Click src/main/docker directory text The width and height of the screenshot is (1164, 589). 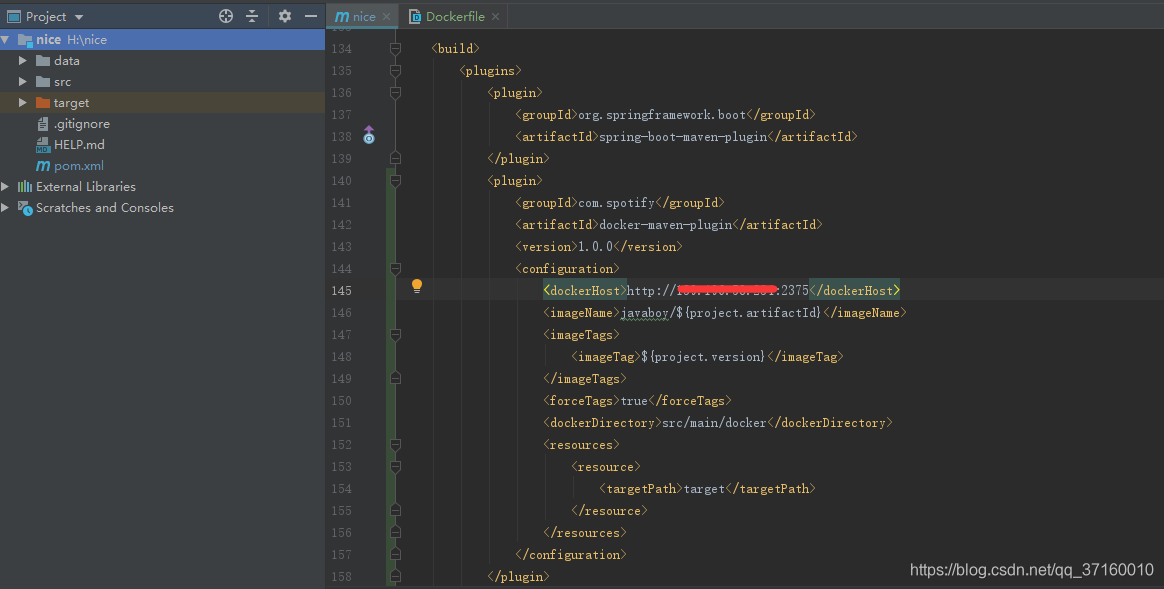coord(714,423)
